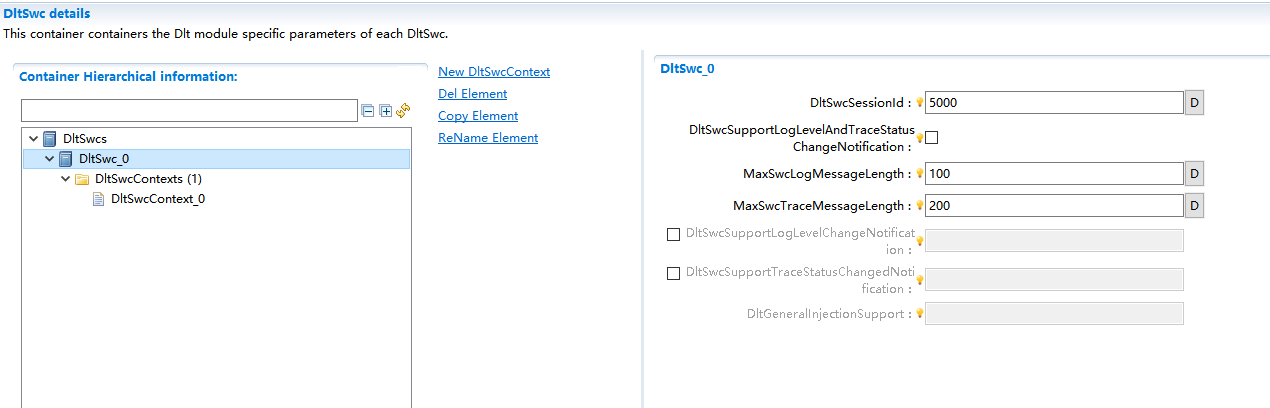1270x408 pixels.
Task: Select DltSwcContext_0 in the tree
Action: click(x=158, y=199)
